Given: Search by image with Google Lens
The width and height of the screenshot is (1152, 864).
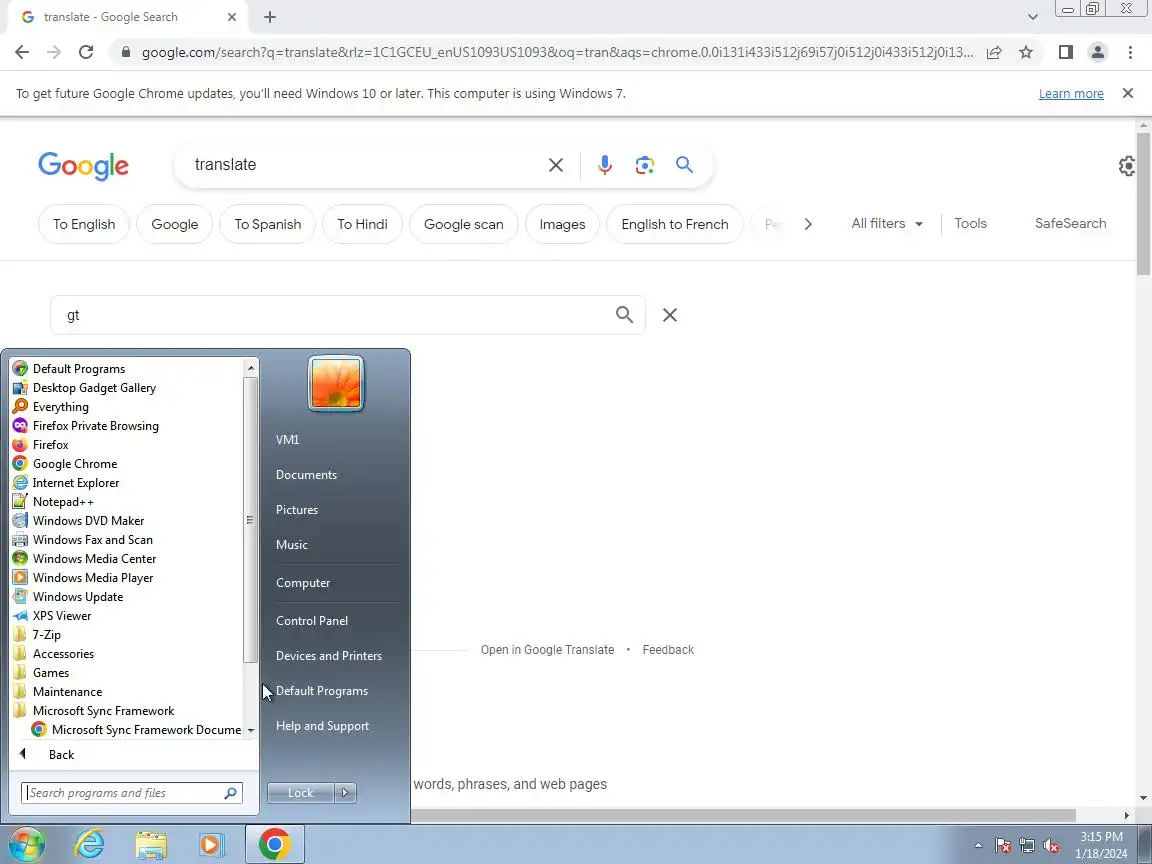Looking at the screenshot, I should (644, 165).
